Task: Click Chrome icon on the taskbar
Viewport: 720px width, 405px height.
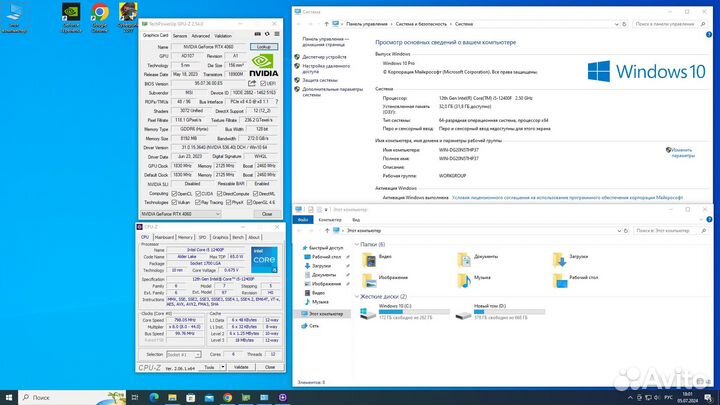Action: point(227,397)
